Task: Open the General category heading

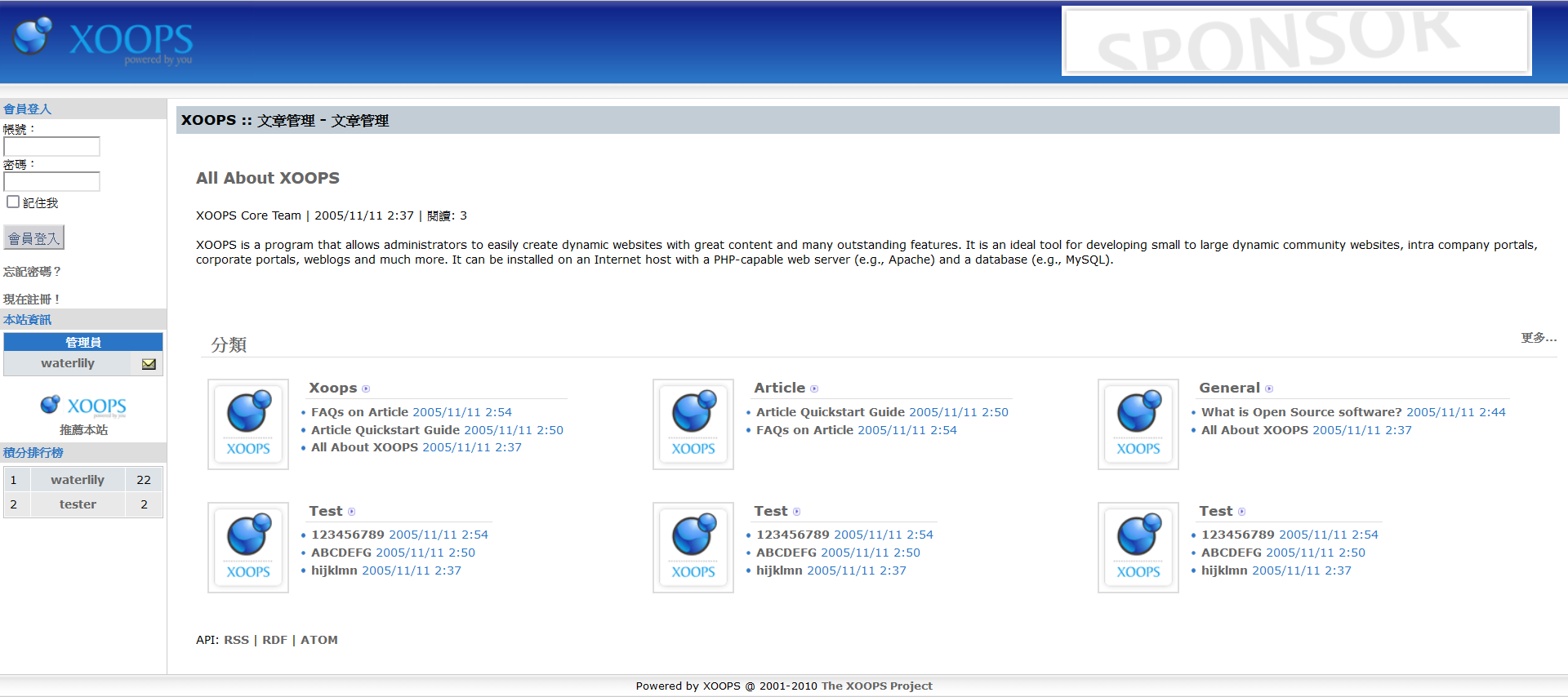Action: pyautogui.click(x=1230, y=388)
